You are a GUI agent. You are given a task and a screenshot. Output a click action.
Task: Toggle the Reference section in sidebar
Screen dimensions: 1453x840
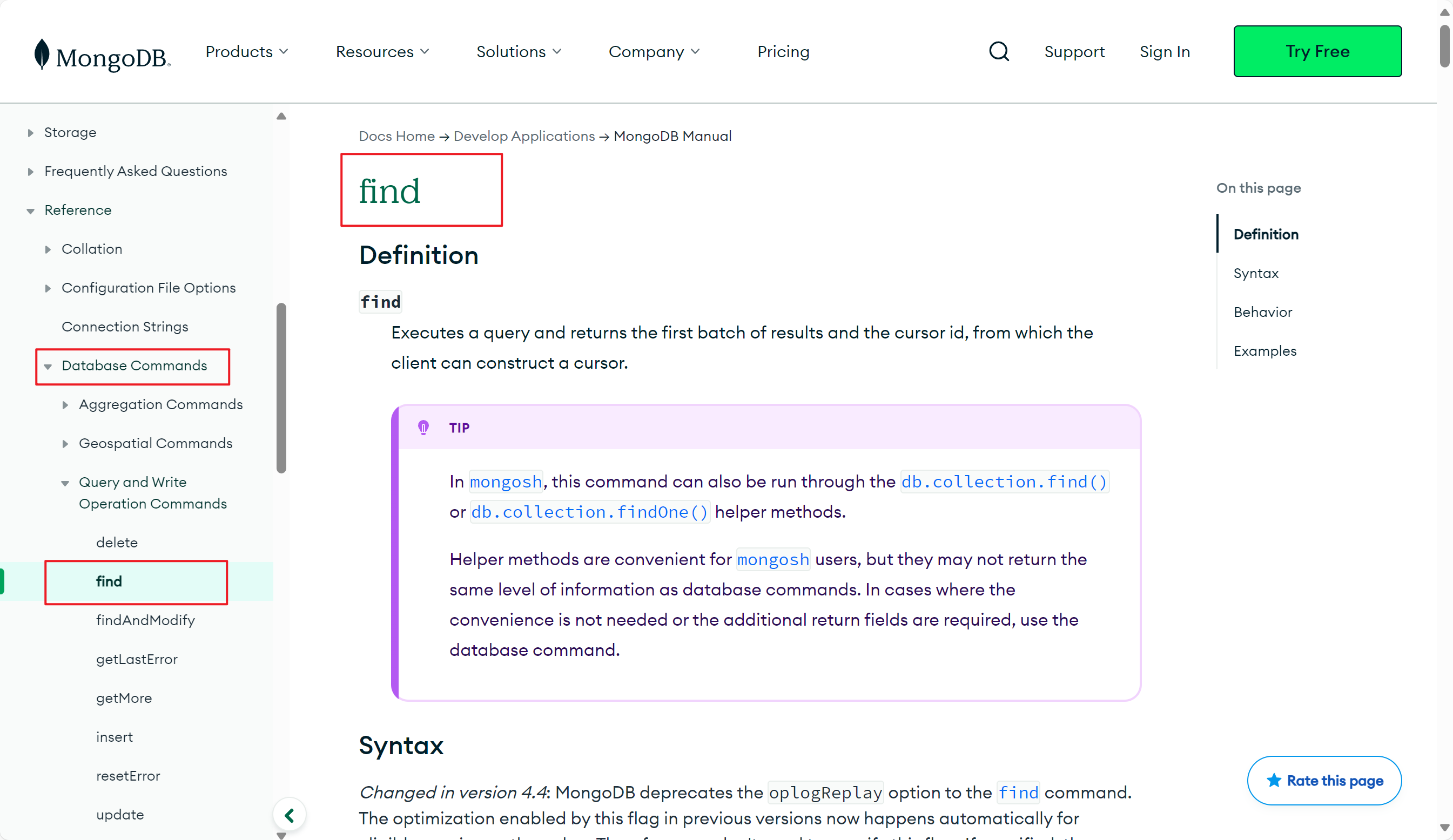coord(30,209)
